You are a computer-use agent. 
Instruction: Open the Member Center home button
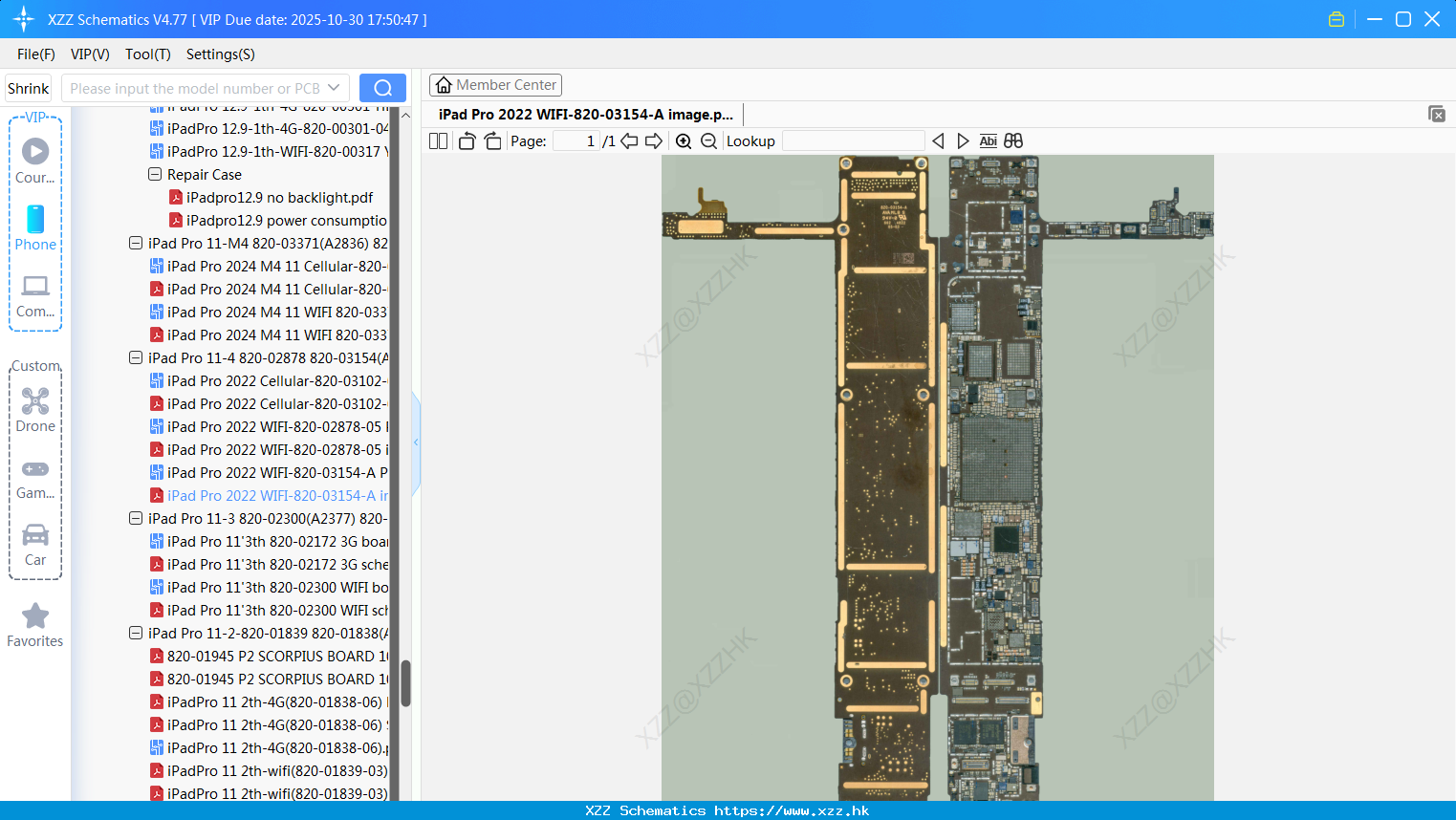click(x=495, y=85)
